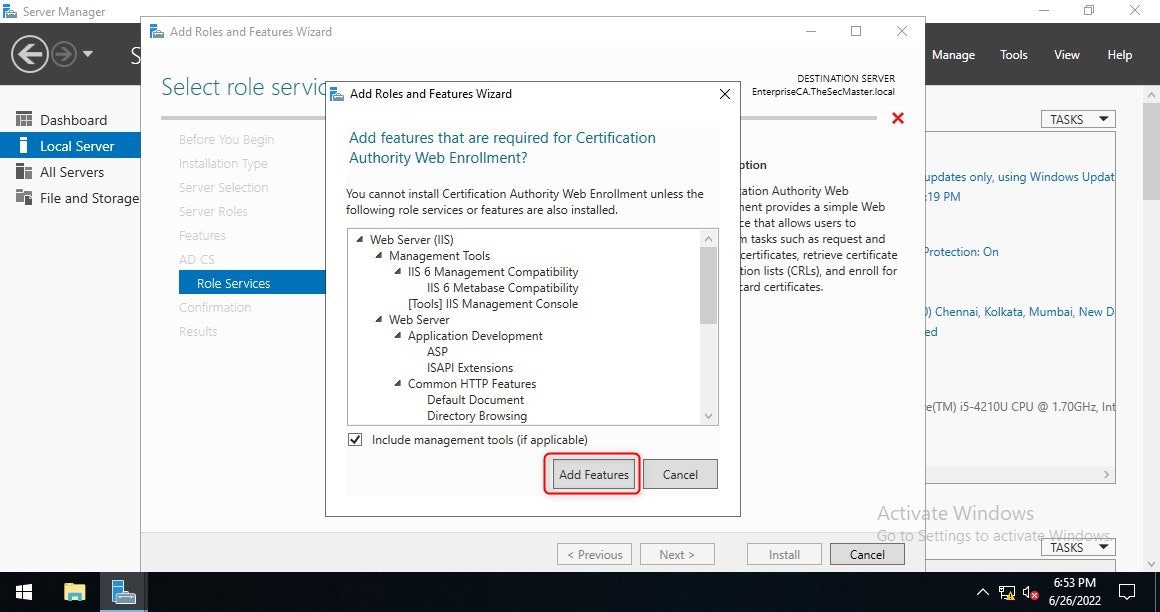Select IIS 6 Metabase Compatibility item

click(502, 288)
